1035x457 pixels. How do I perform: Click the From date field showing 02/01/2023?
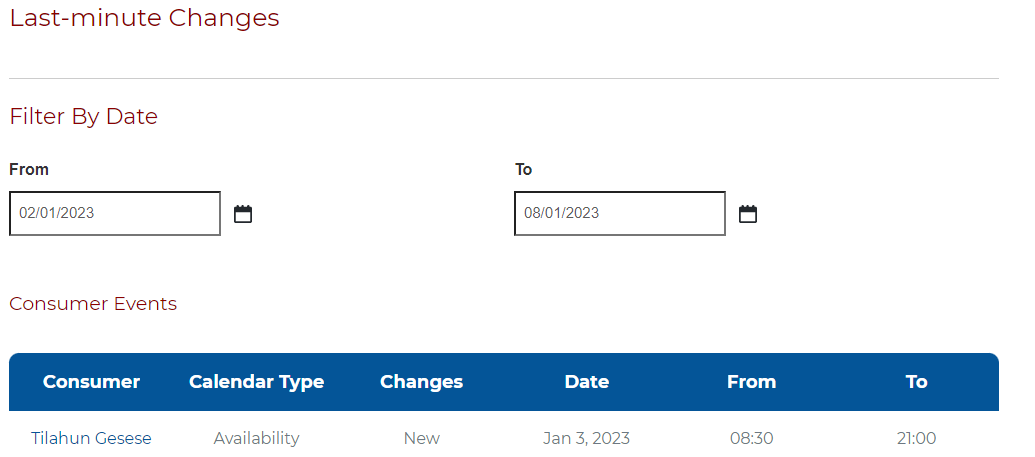coord(115,213)
